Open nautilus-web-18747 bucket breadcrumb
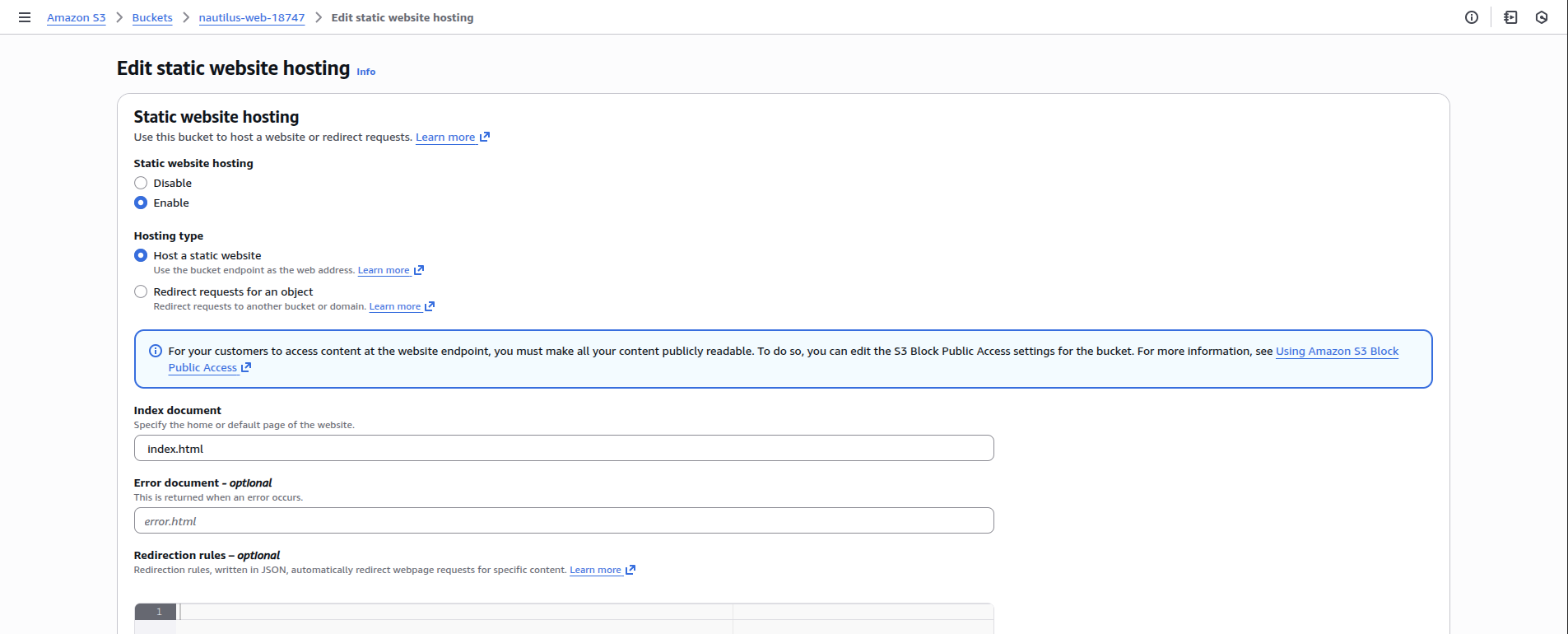 (252, 17)
